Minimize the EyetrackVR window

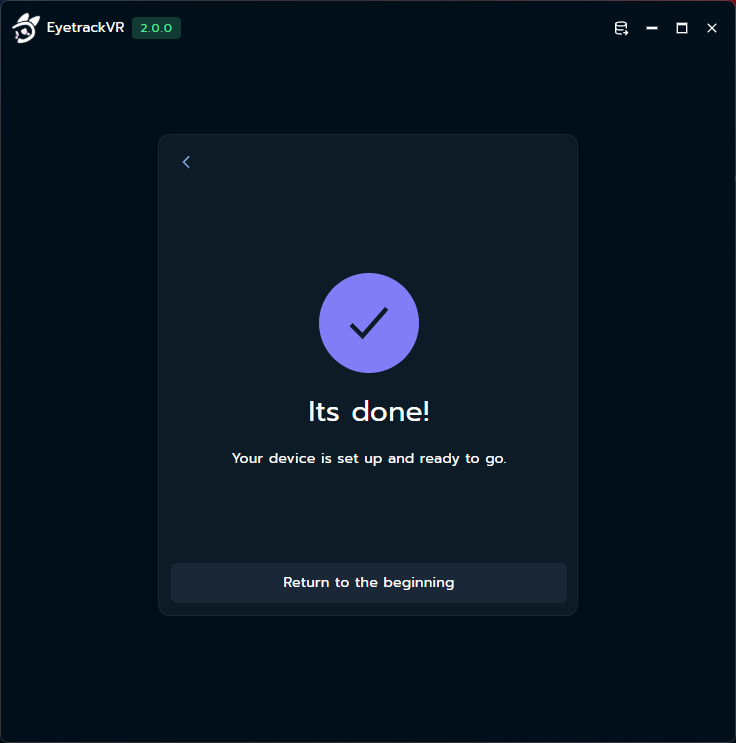click(x=652, y=28)
